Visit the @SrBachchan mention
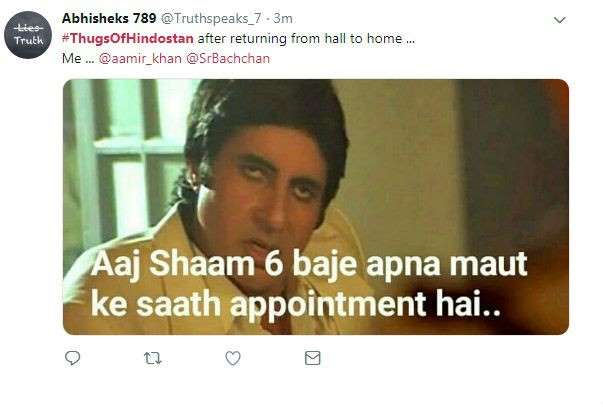The width and height of the screenshot is (603, 407). tap(228, 58)
